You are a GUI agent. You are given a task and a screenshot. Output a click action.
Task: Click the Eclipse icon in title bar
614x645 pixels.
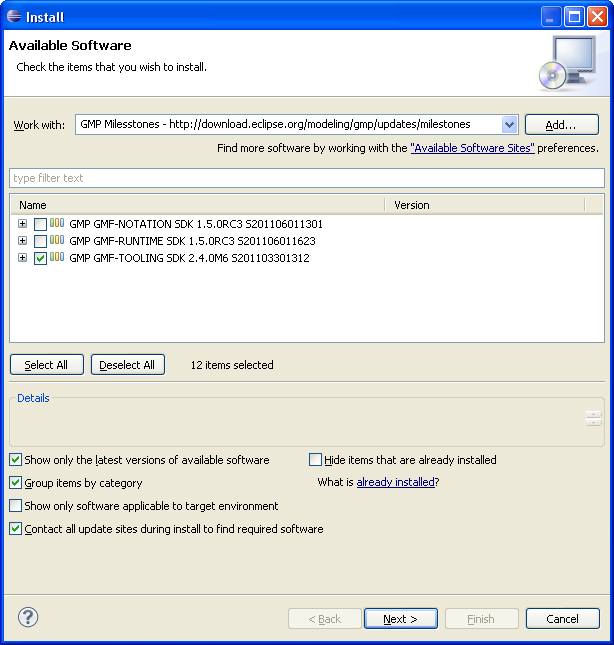(14, 16)
